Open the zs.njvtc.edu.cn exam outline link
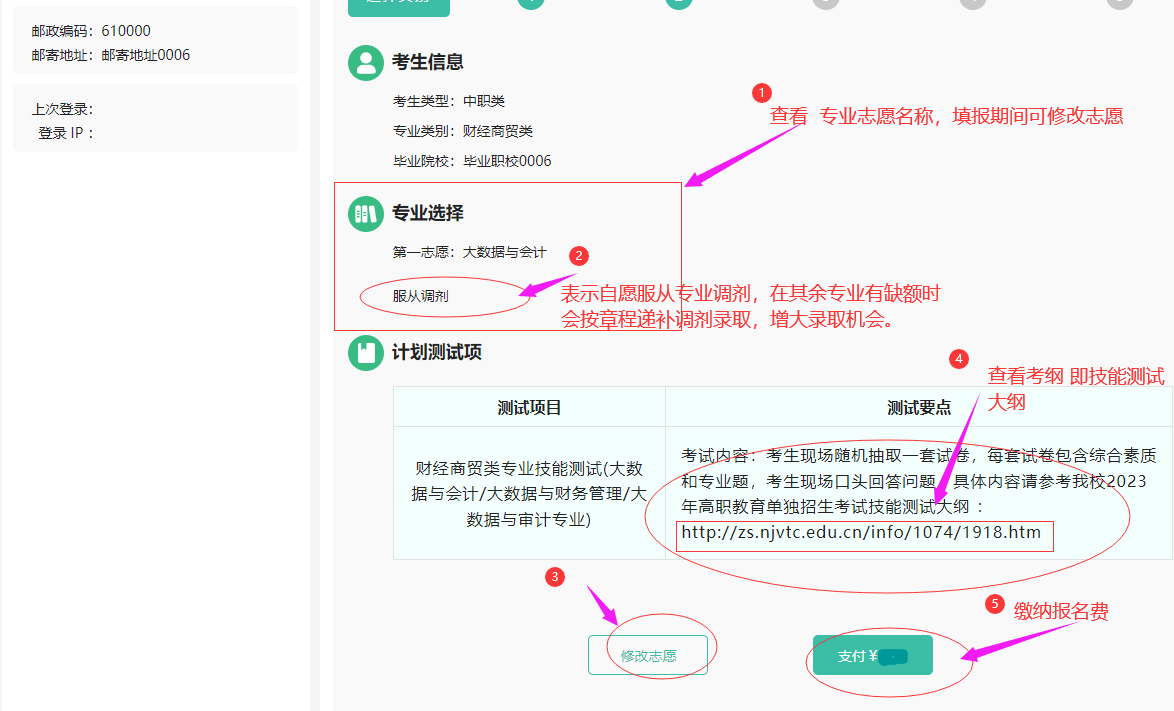 [861, 532]
